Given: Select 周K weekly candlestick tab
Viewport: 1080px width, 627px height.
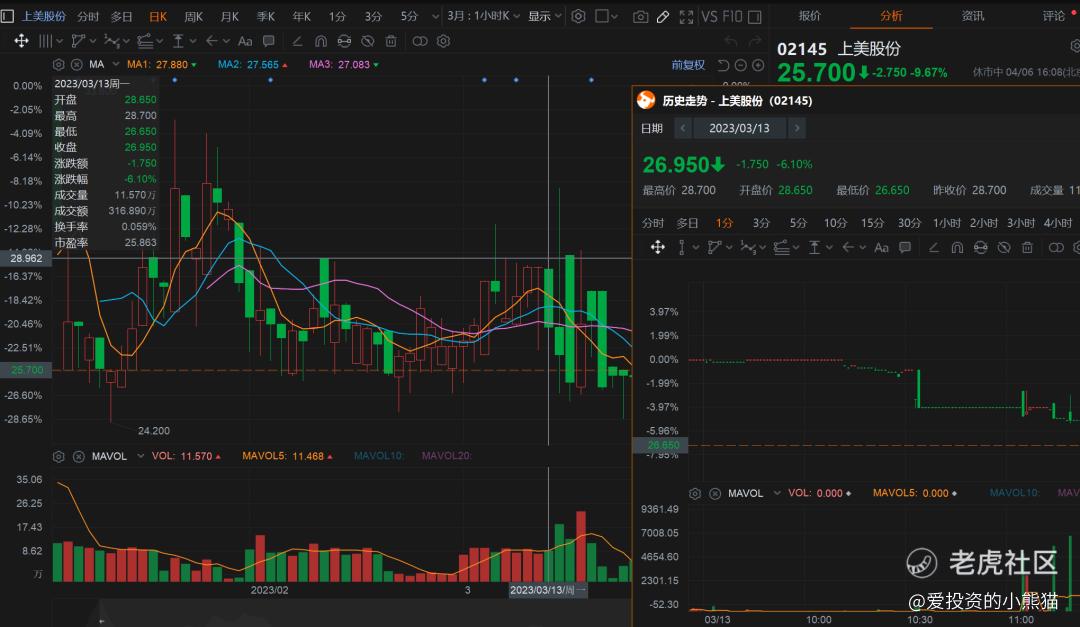Looking at the screenshot, I should tap(194, 16).
